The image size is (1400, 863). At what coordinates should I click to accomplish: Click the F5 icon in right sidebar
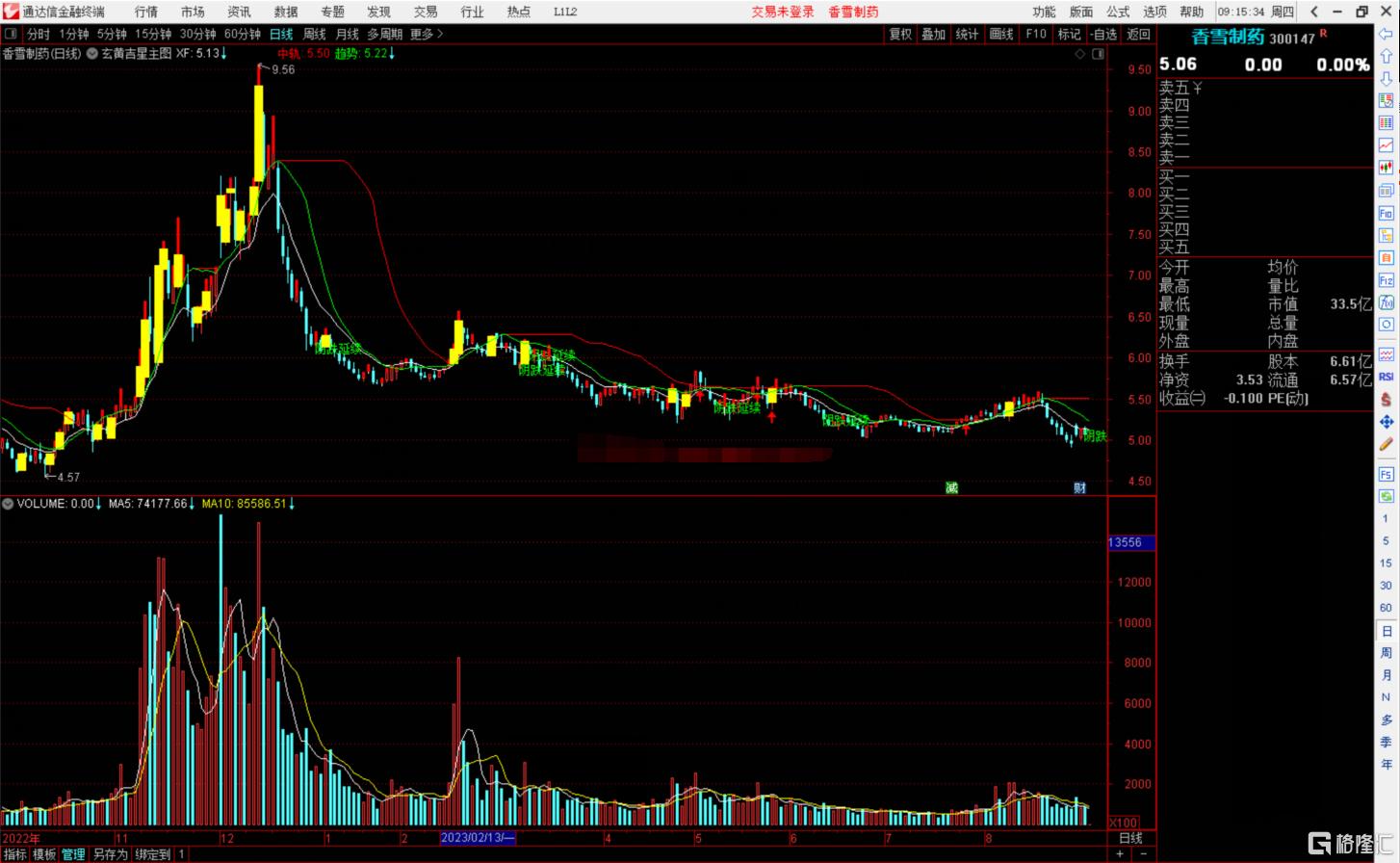tap(1387, 474)
